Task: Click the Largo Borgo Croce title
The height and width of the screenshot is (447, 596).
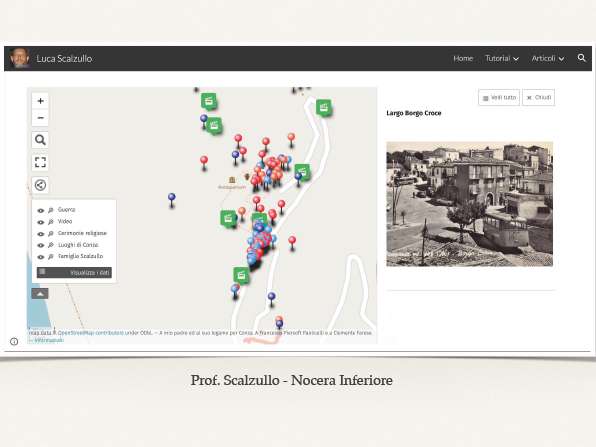Action: (414, 113)
